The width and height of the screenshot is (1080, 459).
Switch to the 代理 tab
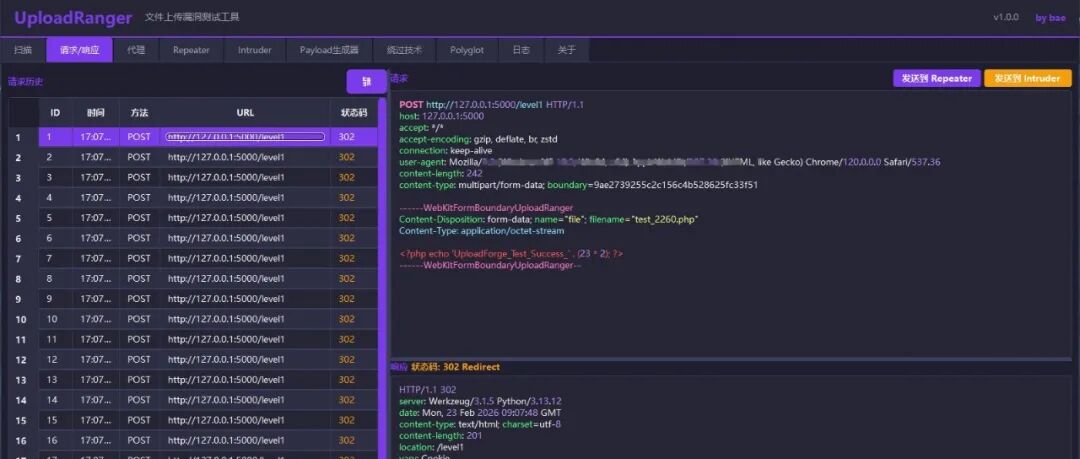(x=136, y=50)
